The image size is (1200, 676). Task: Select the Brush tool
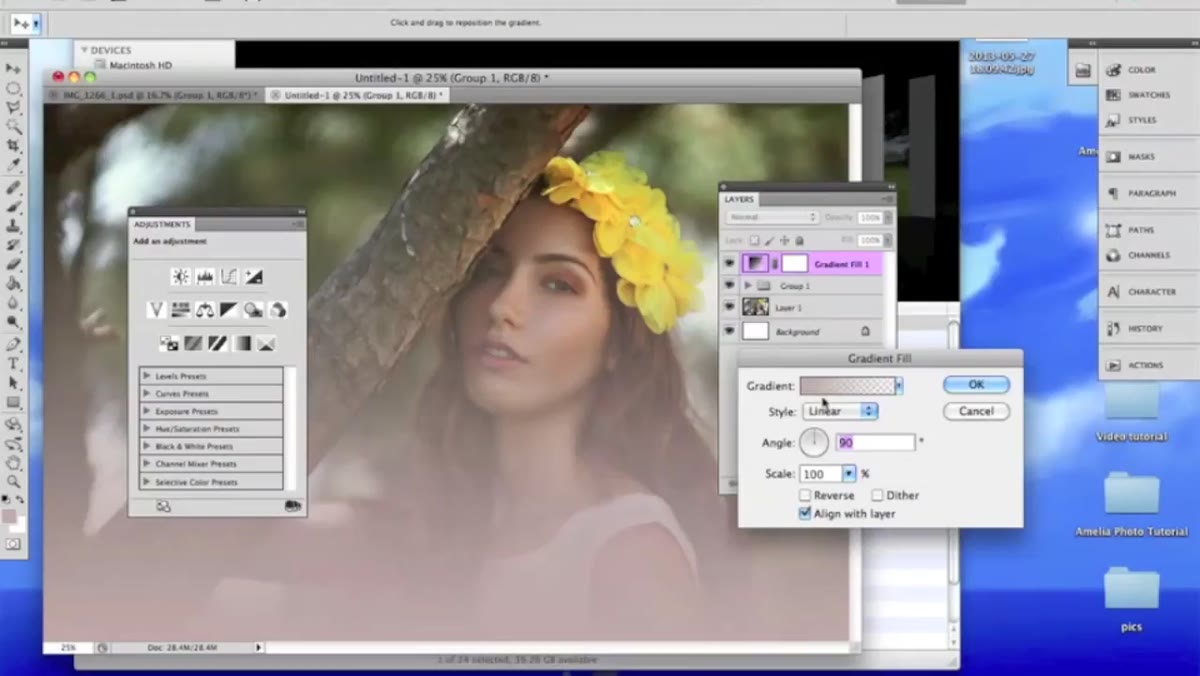click(13, 207)
